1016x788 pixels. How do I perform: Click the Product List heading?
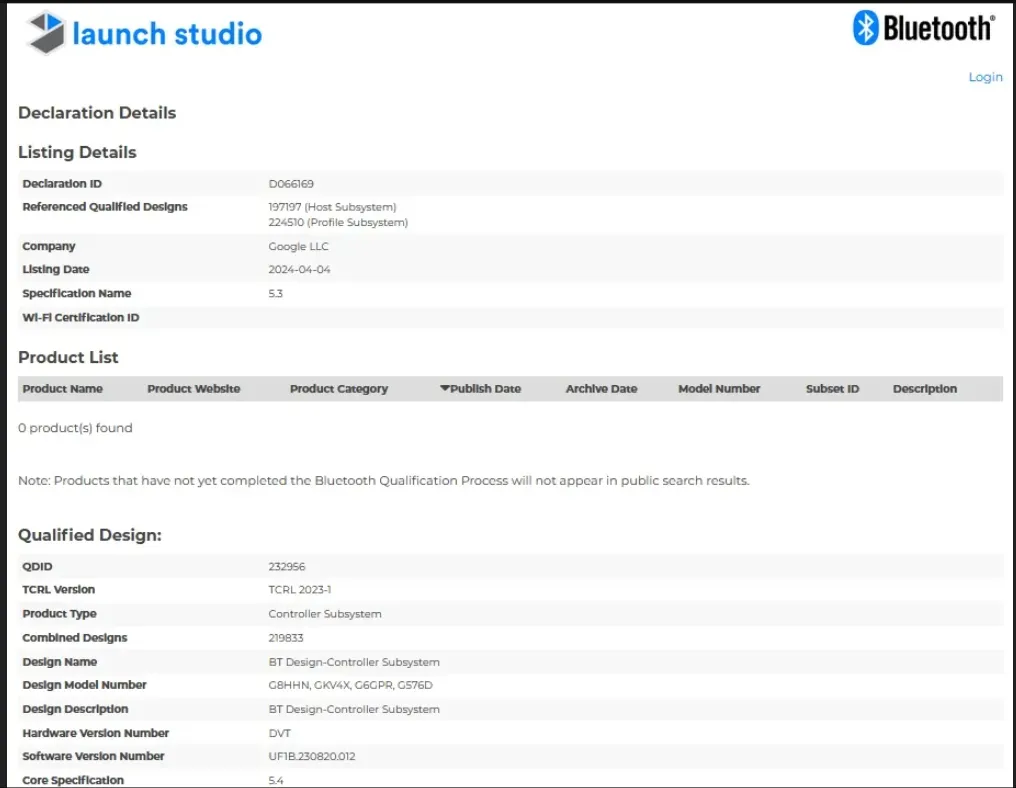68,357
